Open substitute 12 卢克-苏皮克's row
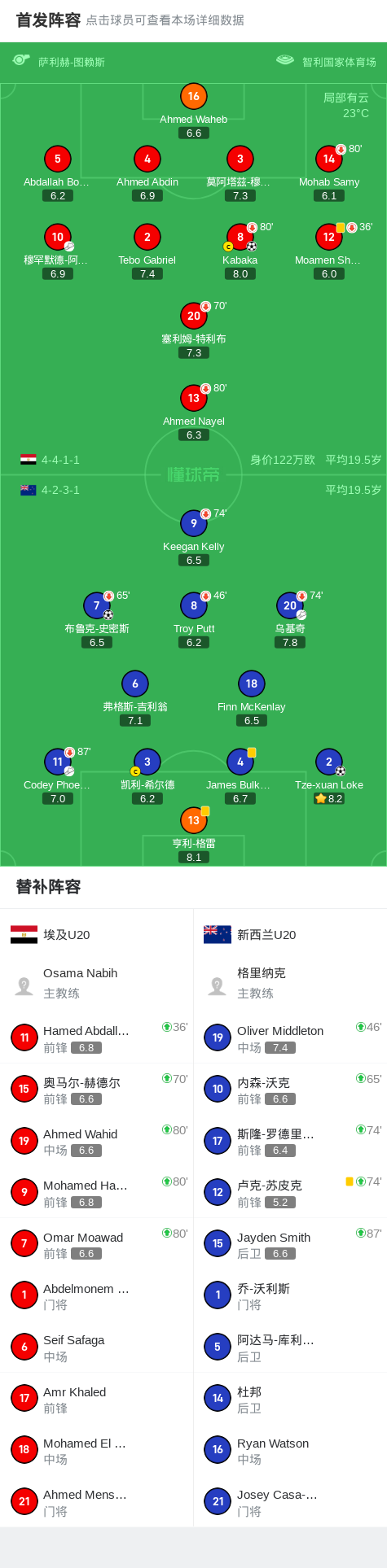The width and height of the screenshot is (387, 1568). (x=290, y=1193)
